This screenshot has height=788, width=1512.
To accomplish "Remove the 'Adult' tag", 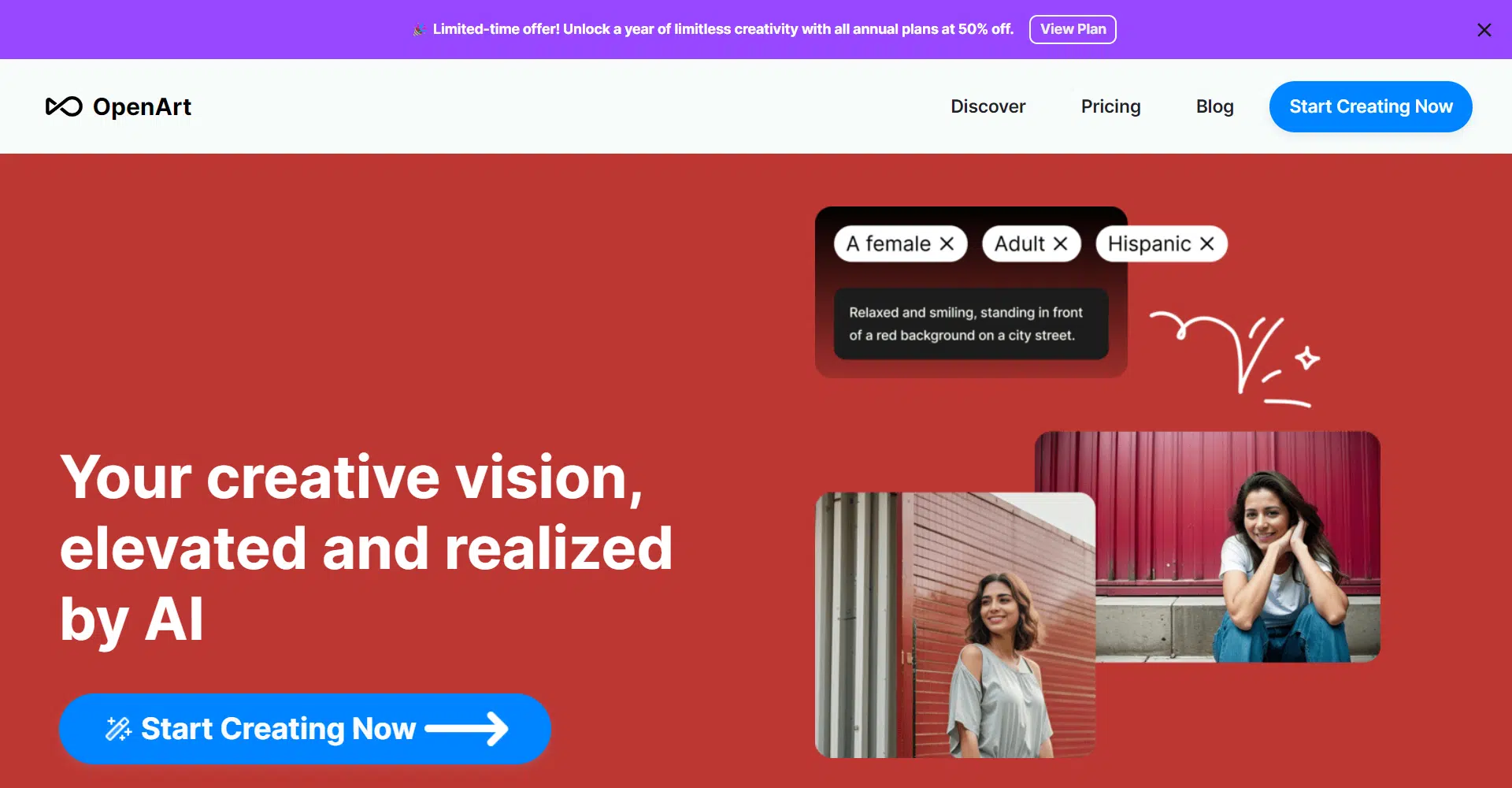I will (1060, 244).
